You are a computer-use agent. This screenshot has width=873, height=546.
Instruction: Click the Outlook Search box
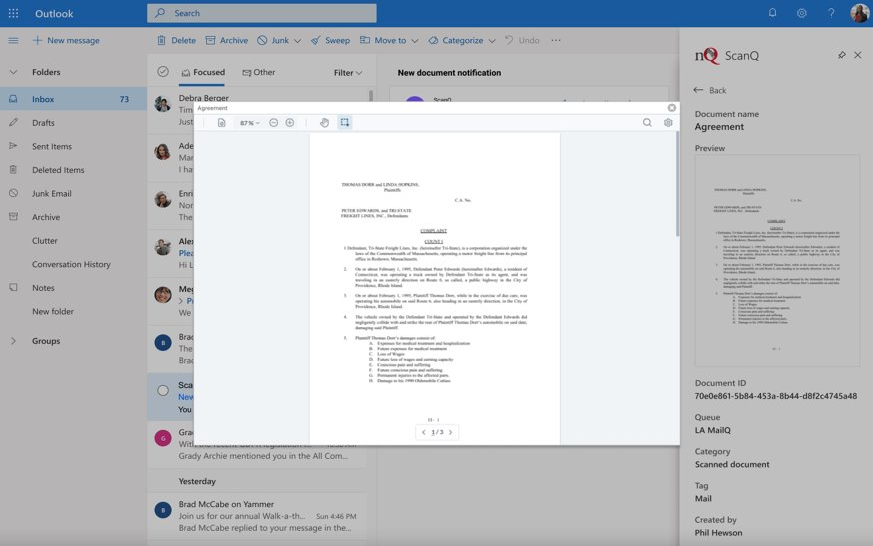click(x=262, y=13)
